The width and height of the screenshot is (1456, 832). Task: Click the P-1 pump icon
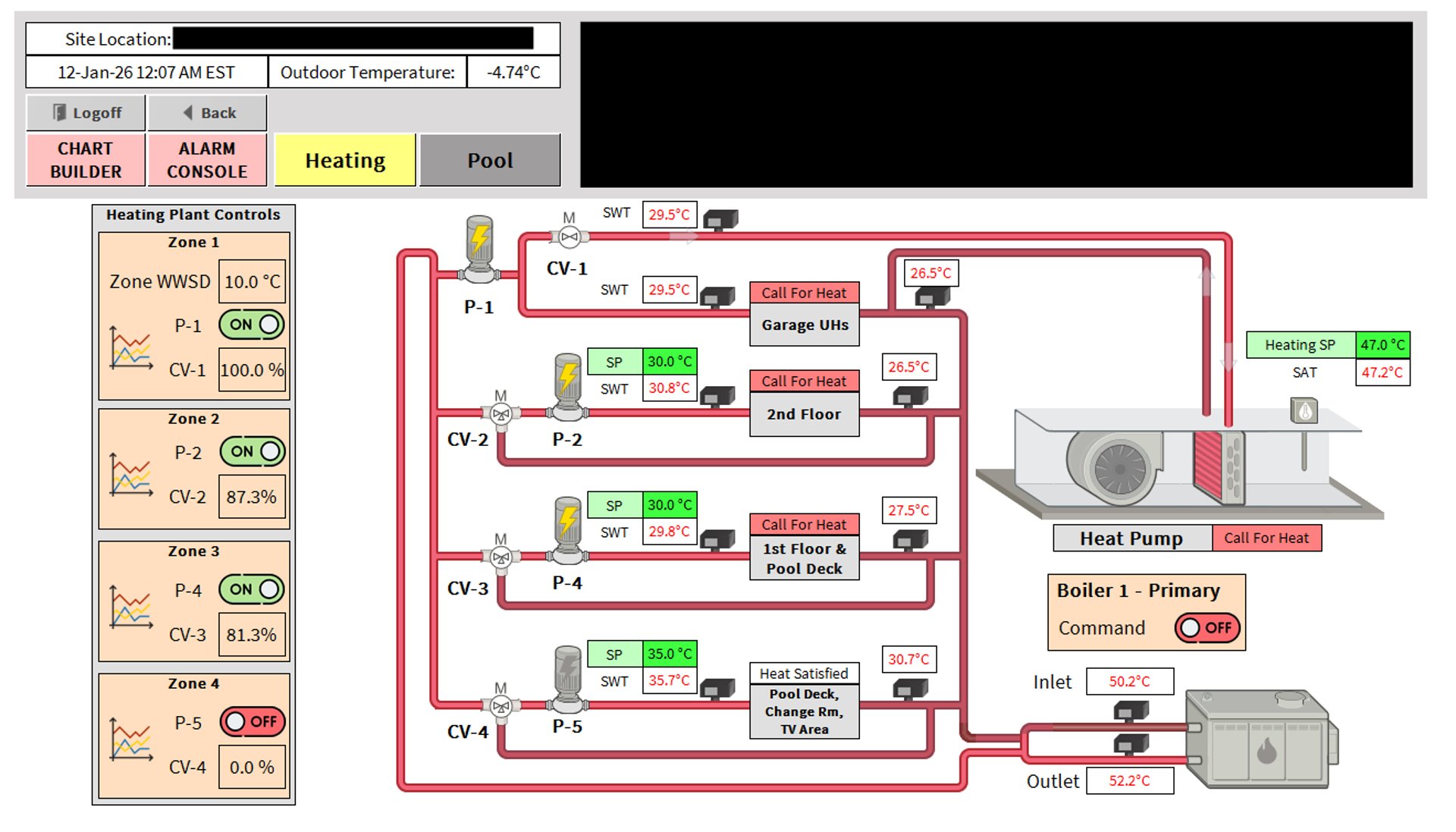point(479,248)
